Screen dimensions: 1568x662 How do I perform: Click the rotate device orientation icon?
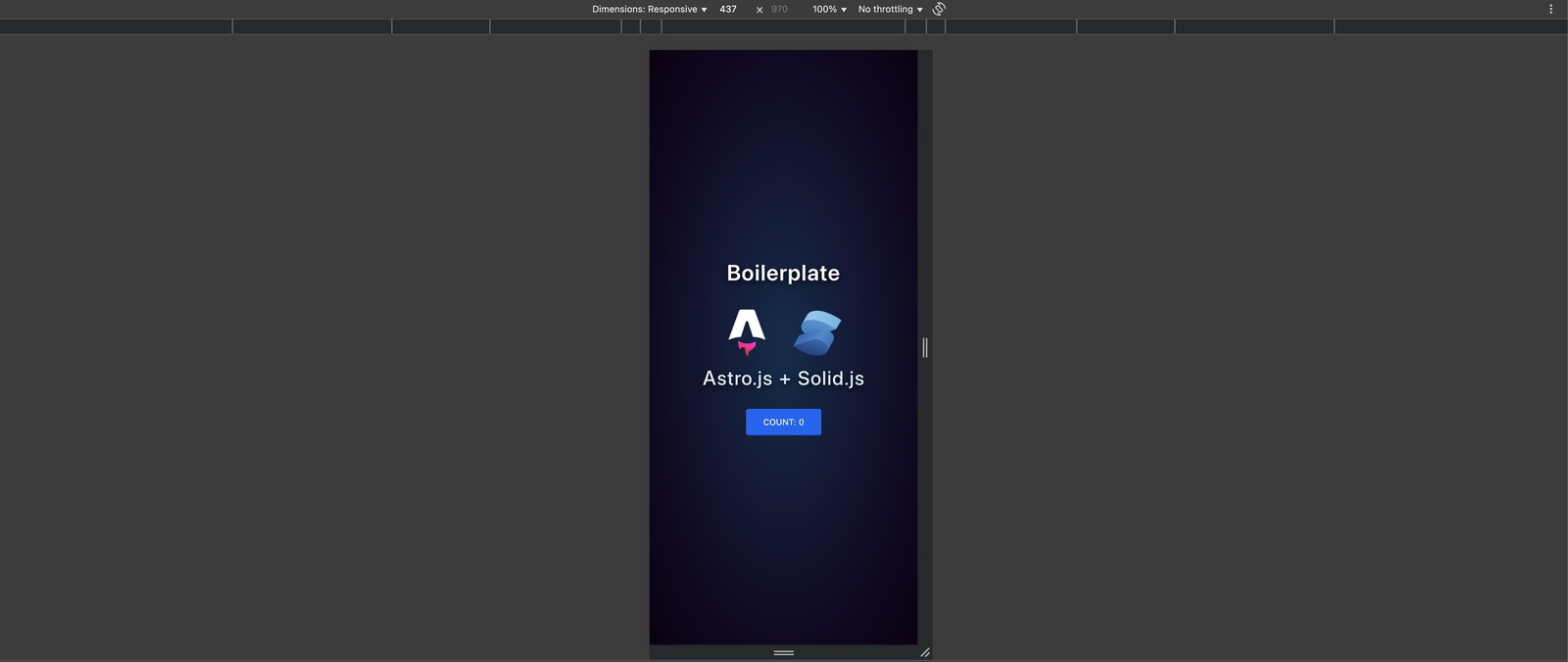tap(939, 9)
